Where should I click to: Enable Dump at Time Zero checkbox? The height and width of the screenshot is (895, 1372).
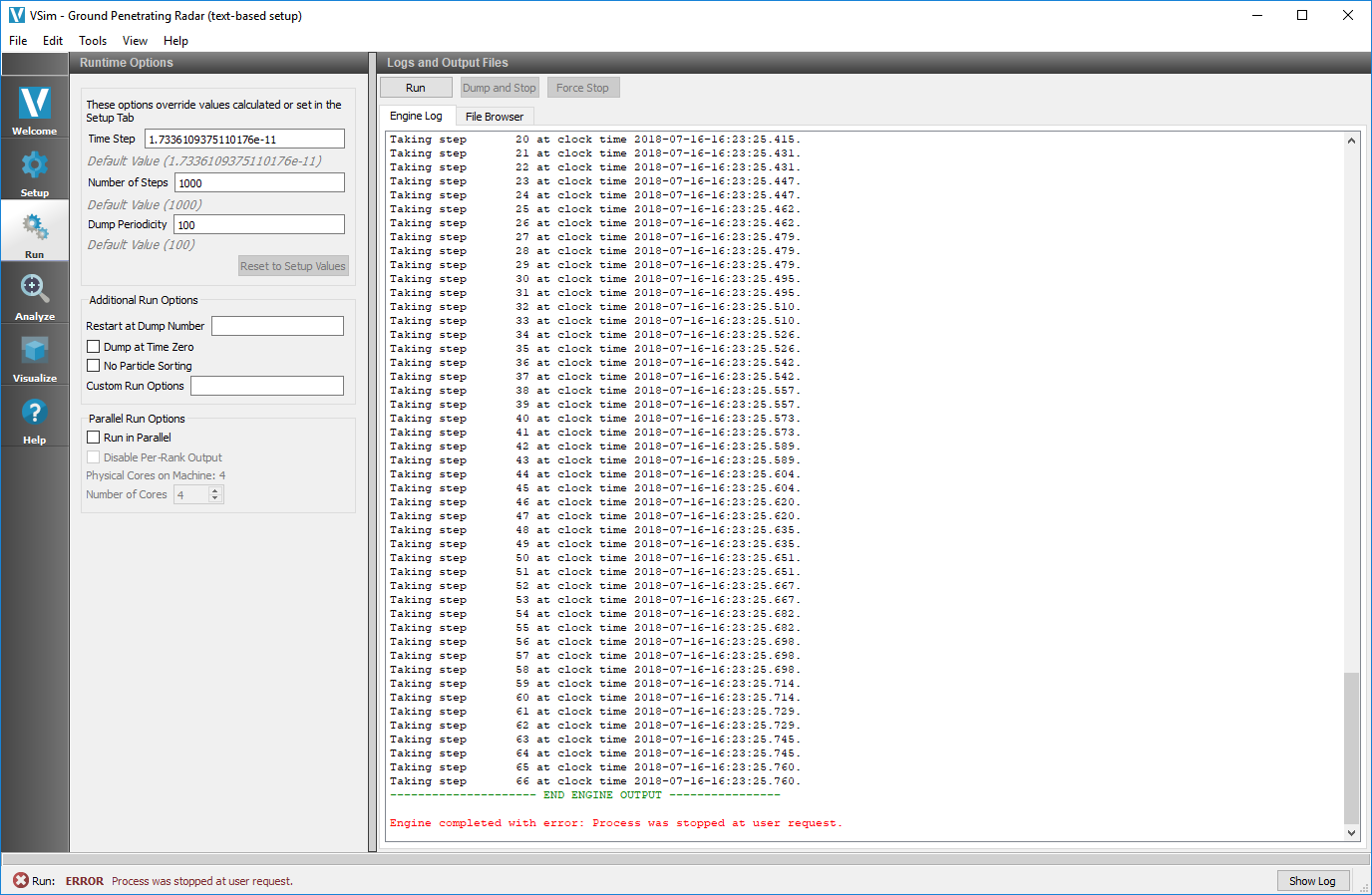94,347
